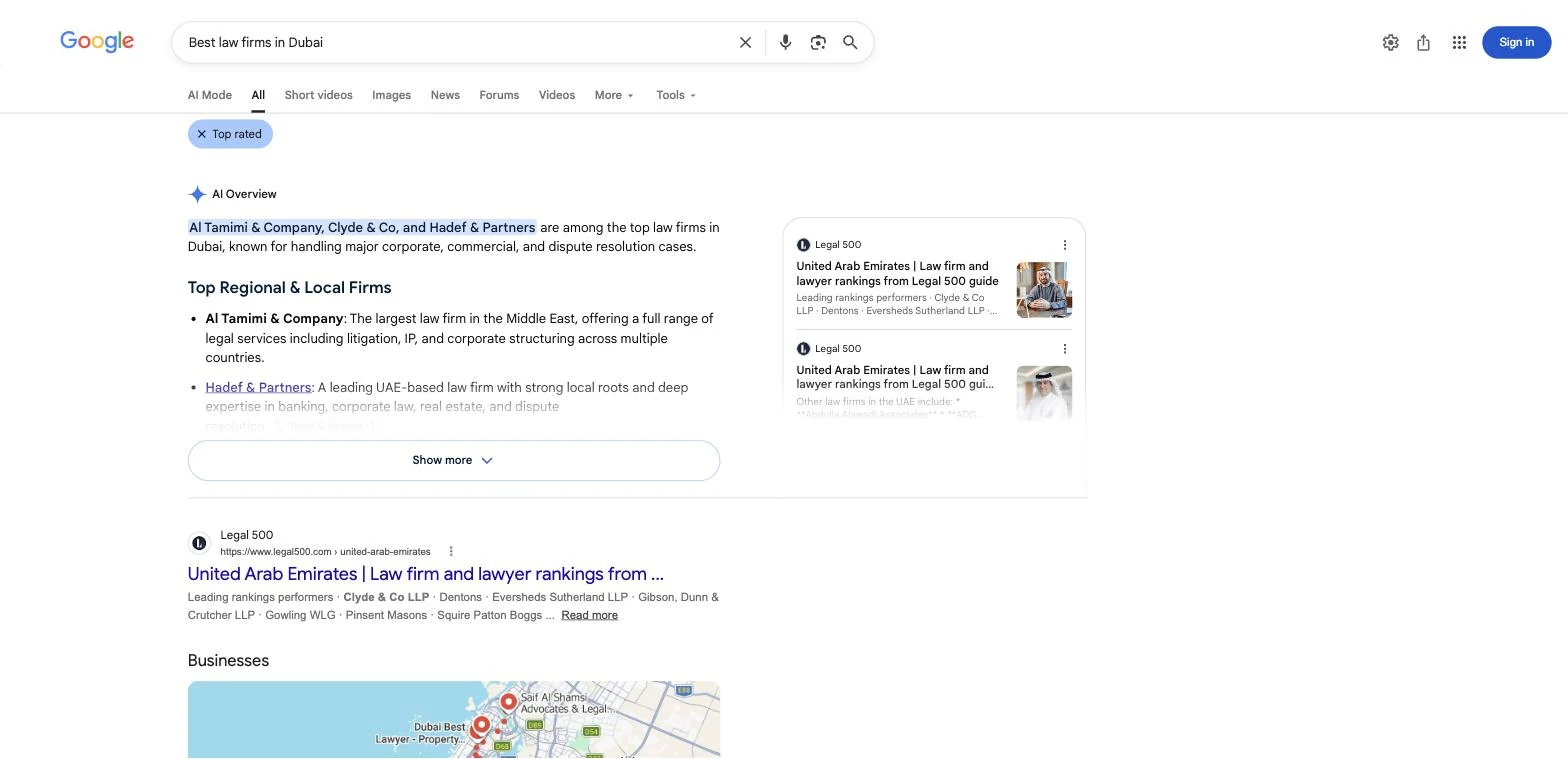Image resolution: width=1568 pixels, height=759 pixels.
Task: Click the Businesses map preview
Action: [x=454, y=720]
